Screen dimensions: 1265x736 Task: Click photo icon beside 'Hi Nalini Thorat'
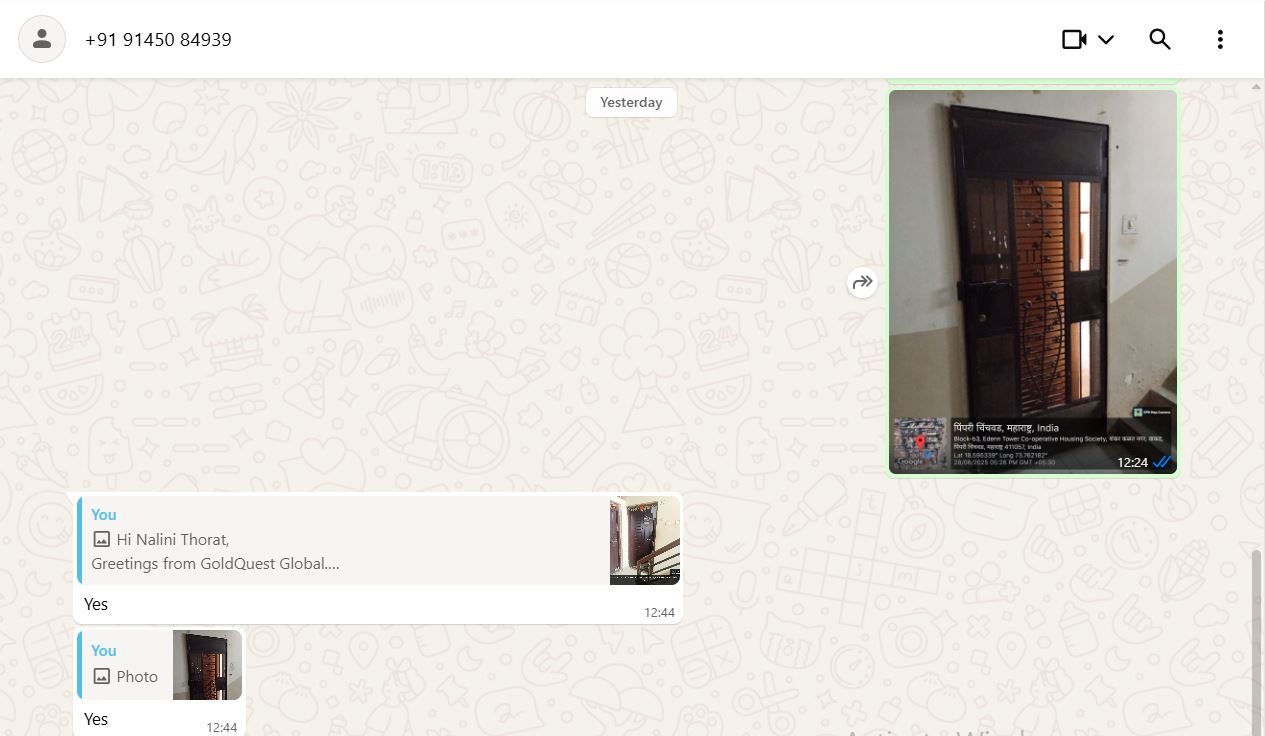pyautogui.click(x=101, y=539)
